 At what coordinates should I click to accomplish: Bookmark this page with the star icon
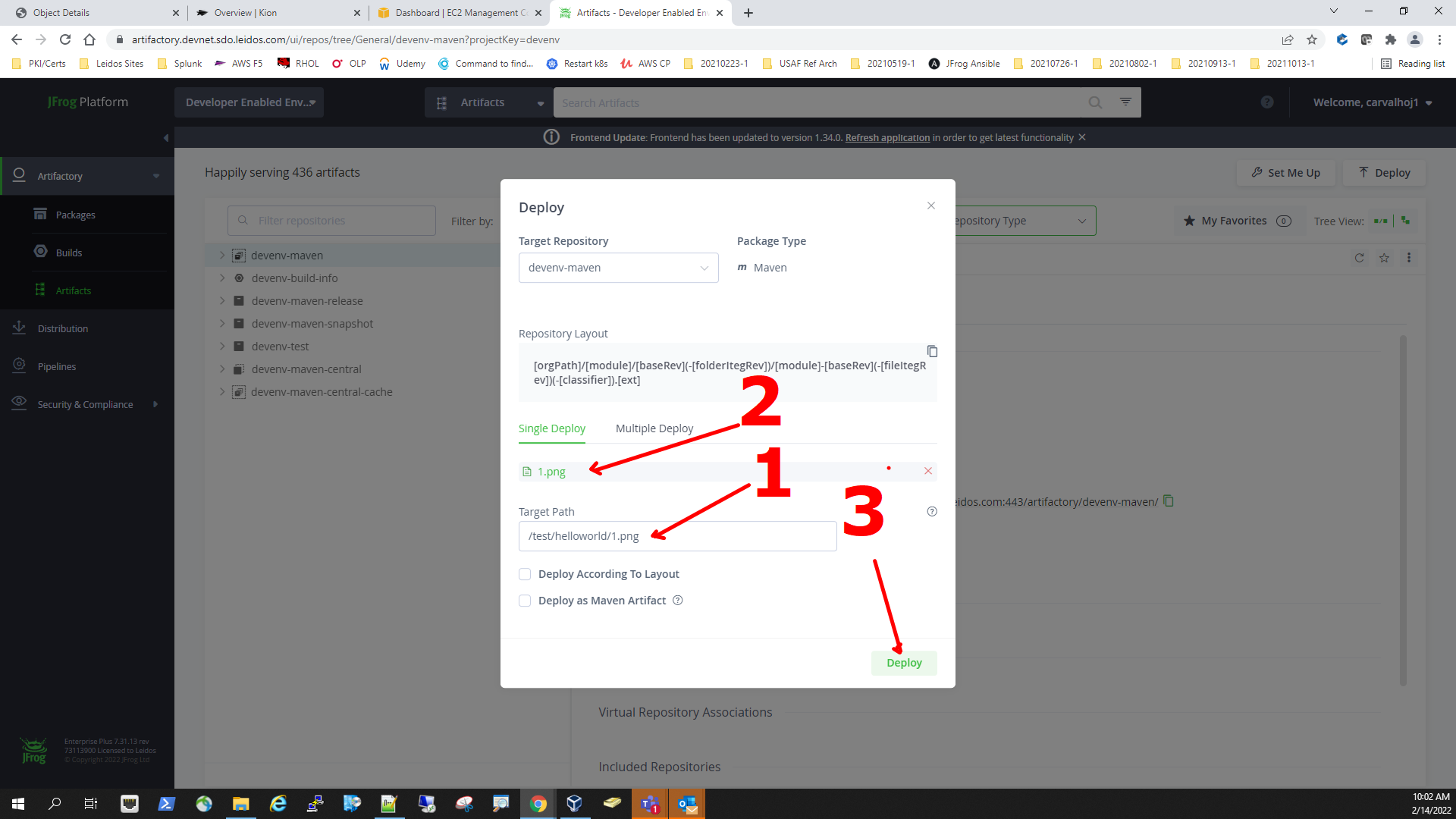click(1312, 39)
